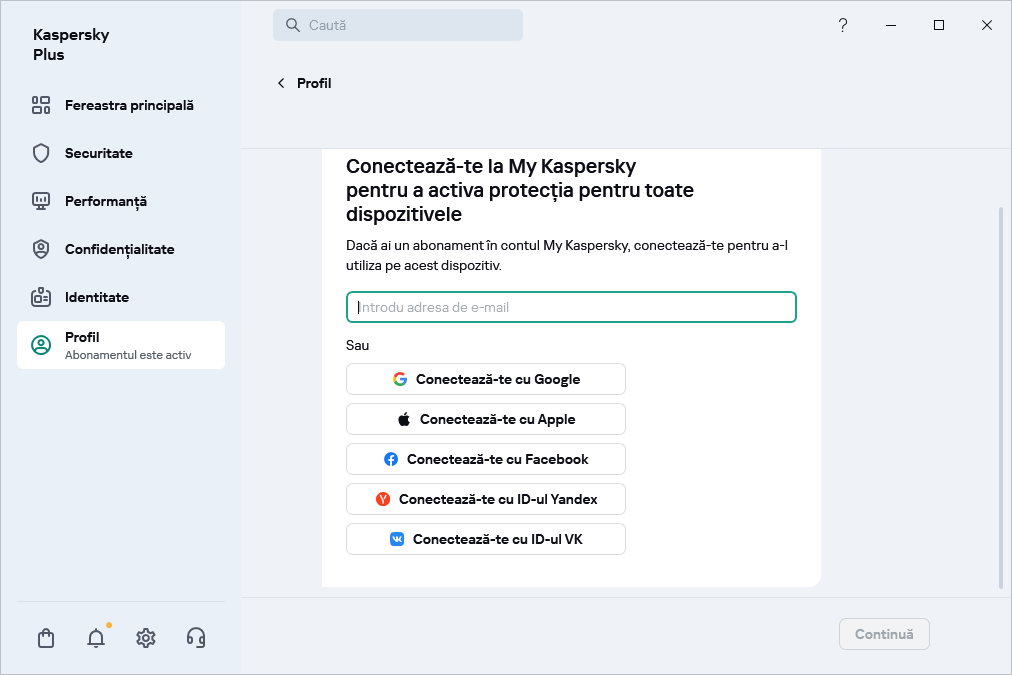This screenshot has height=675, width=1012.
Task: Open Confidențialitate section
Action: tap(119, 249)
